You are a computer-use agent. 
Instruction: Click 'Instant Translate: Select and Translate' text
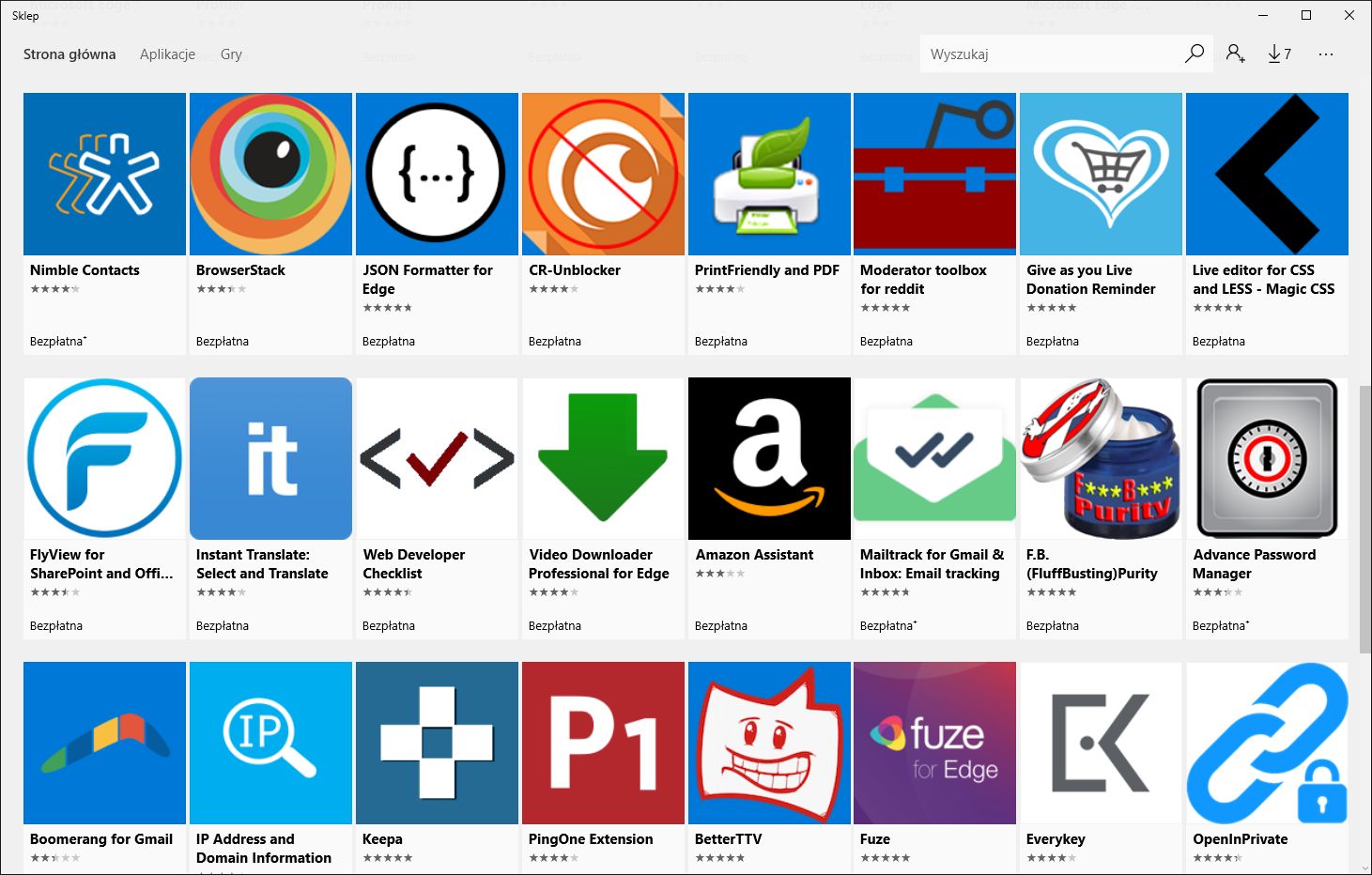pos(262,563)
